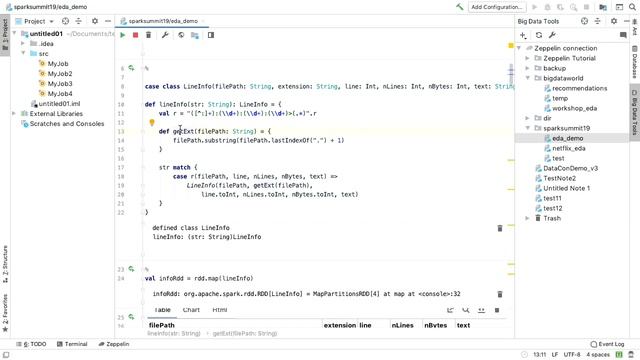Search inside result table
The width and height of the screenshot is (640, 360).
tap(466, 310)
